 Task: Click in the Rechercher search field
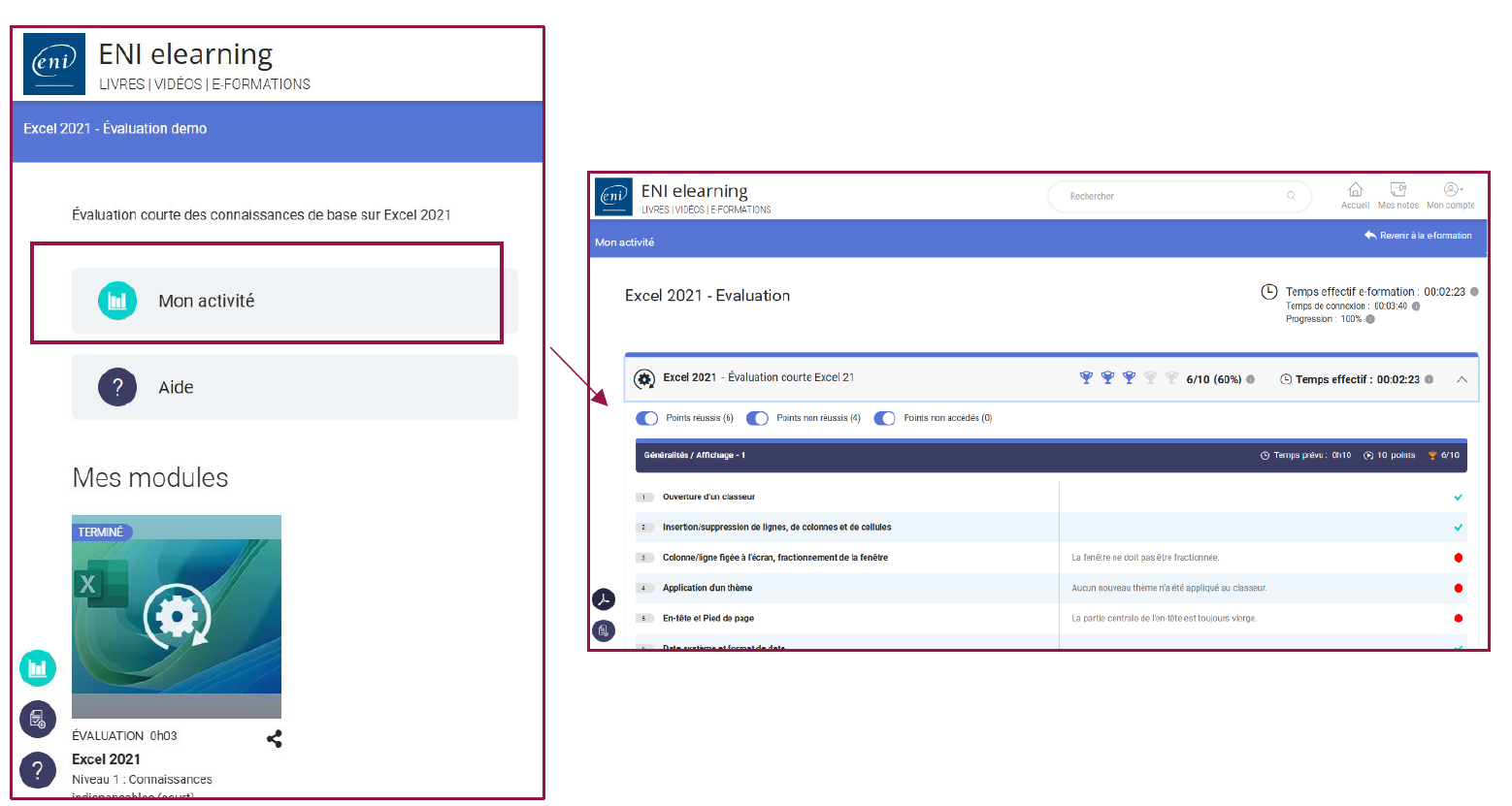click(x=1179, y=196)
